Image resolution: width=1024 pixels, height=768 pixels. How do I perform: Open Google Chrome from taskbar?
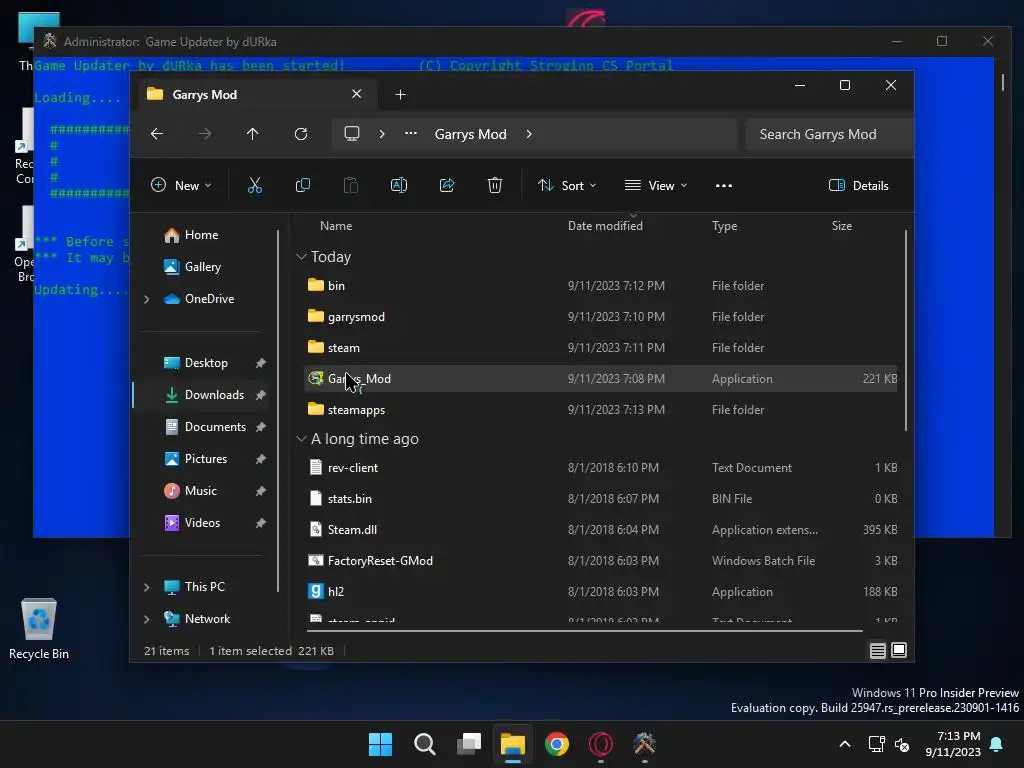pos(557,744)
